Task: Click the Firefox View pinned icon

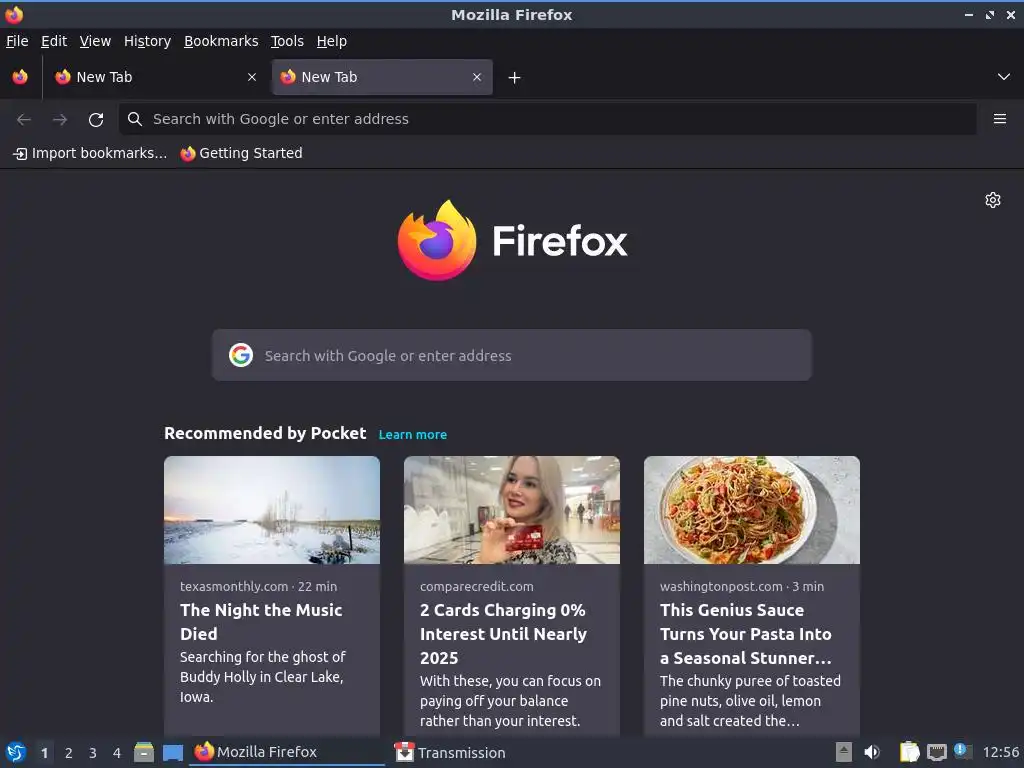Action: tap(20, 77)
